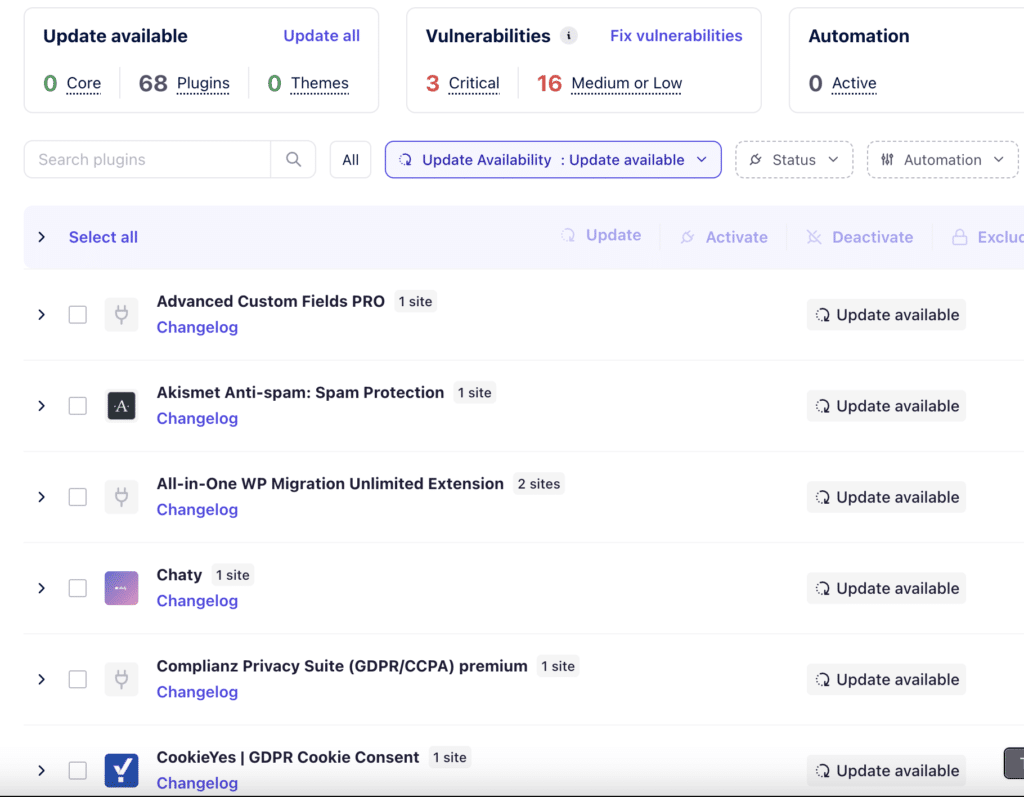1024x797 pixels.
Task: Click the Update refresh icon in the bulk bar
Action: coord(568,235)
